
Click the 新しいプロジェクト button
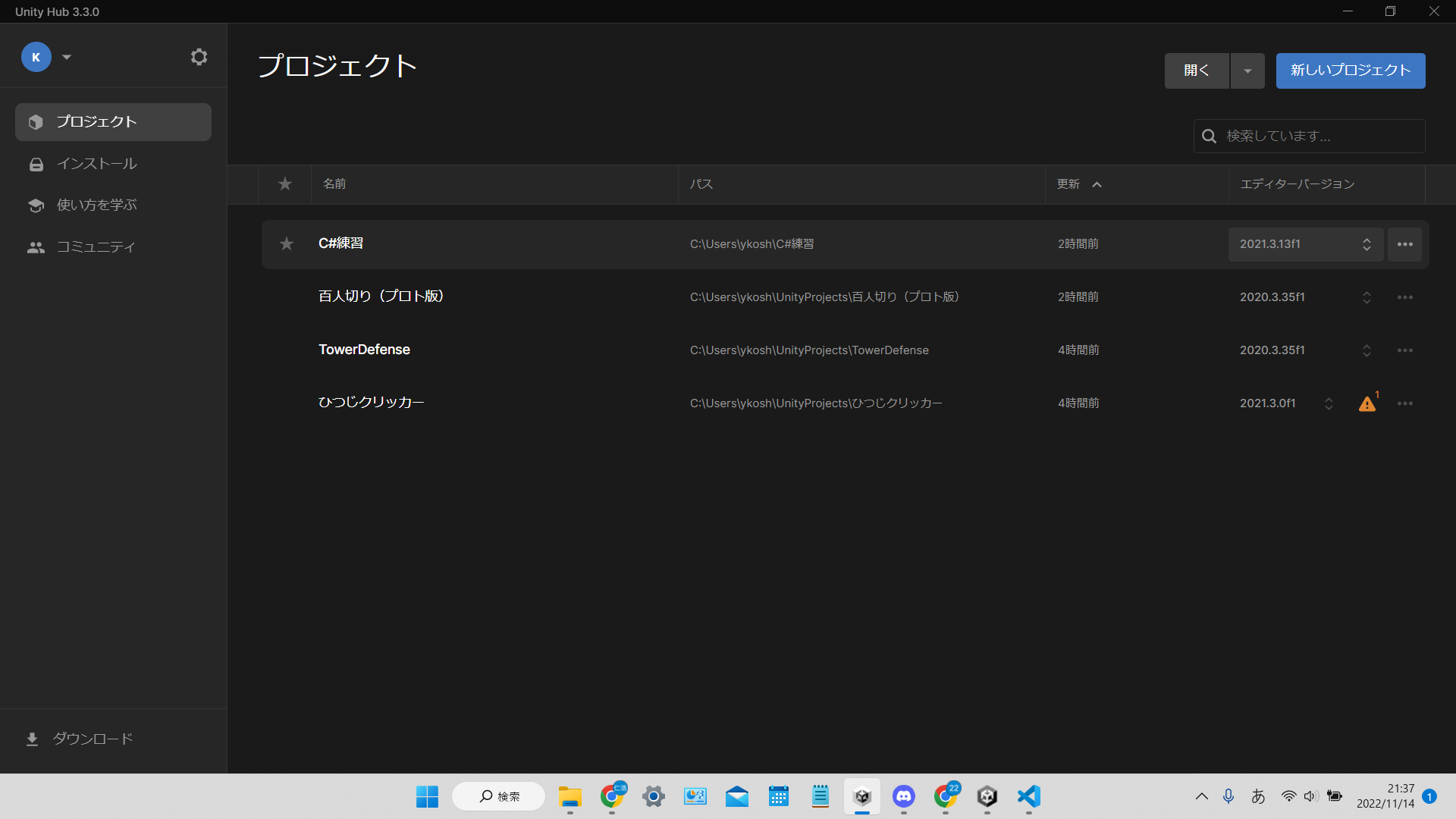click(1350, 71)
